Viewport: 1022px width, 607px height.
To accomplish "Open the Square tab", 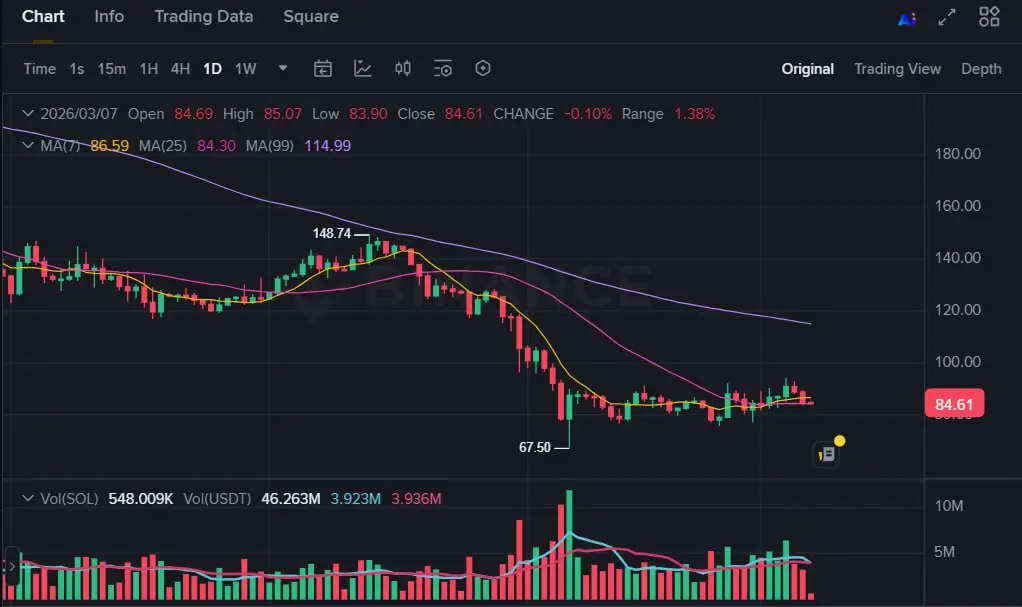I will 310,17.
